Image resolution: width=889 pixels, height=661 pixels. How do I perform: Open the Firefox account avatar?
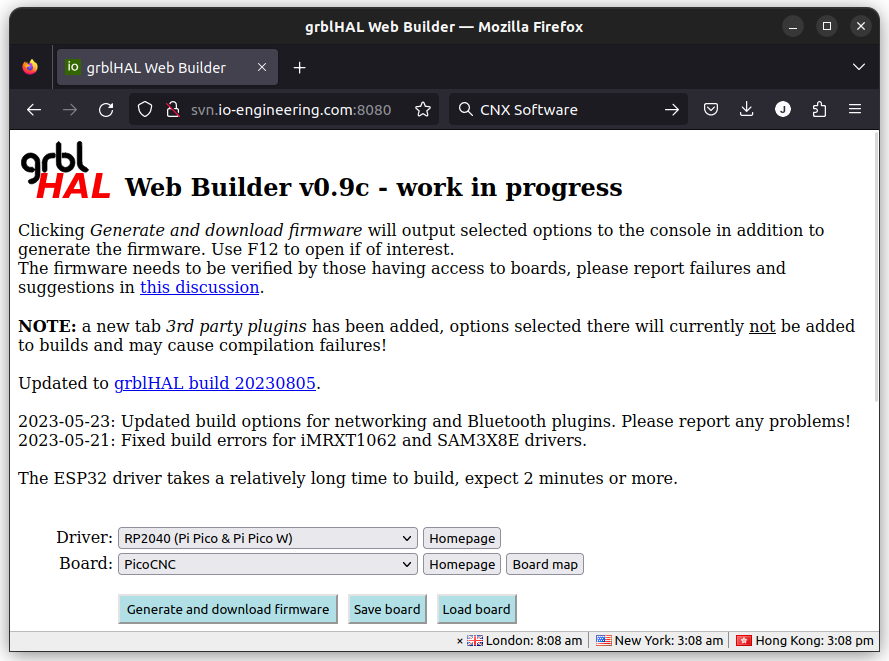pyautogui.click(x=783, y=109)
